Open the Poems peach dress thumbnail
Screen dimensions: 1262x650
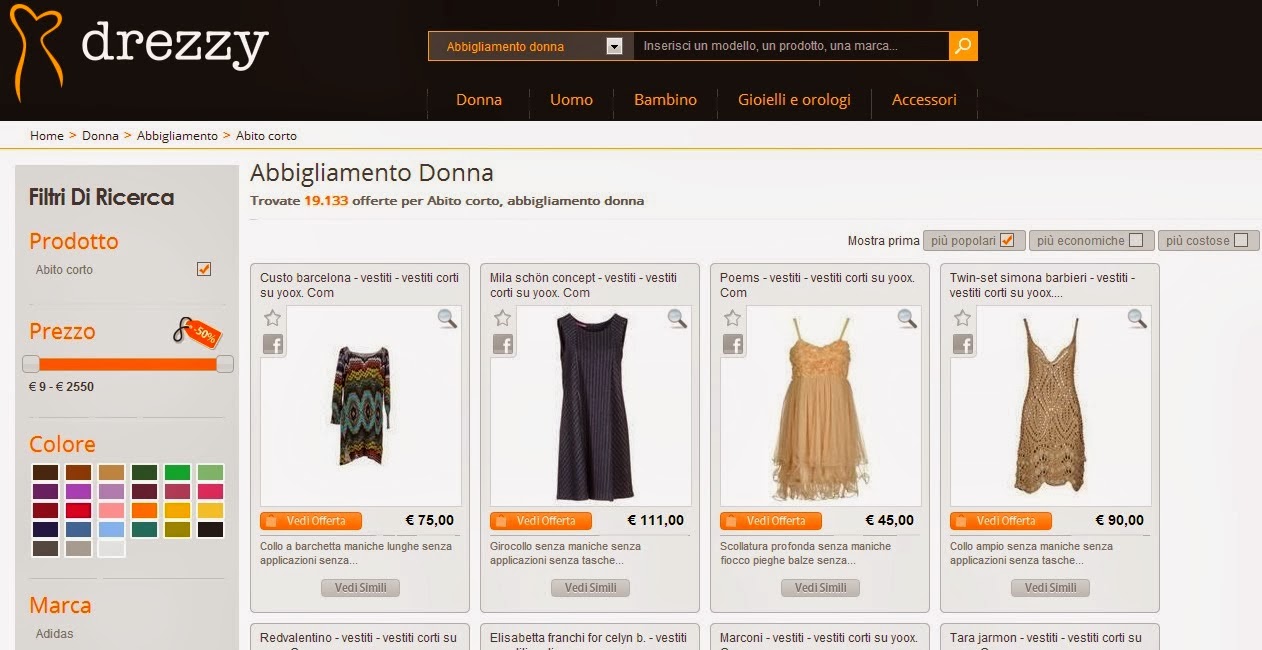point(820,405)
